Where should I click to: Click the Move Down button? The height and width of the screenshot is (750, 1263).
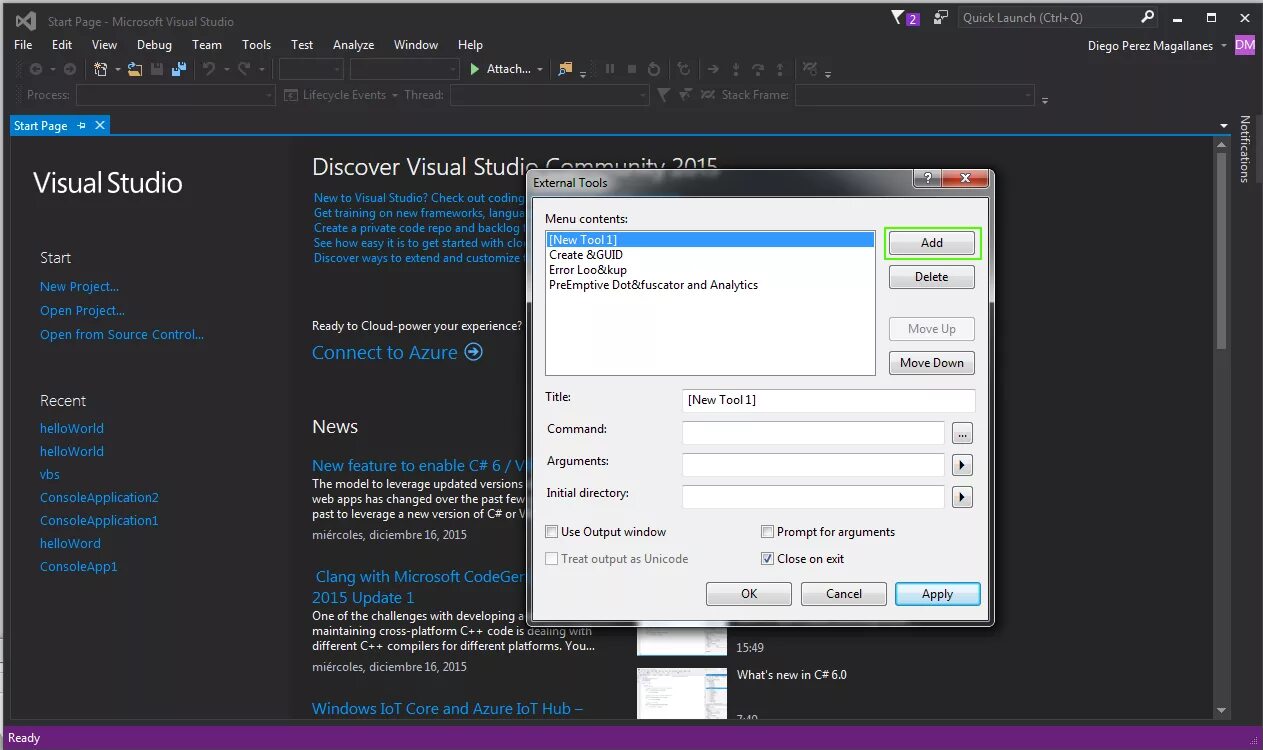tap(932, 363)
